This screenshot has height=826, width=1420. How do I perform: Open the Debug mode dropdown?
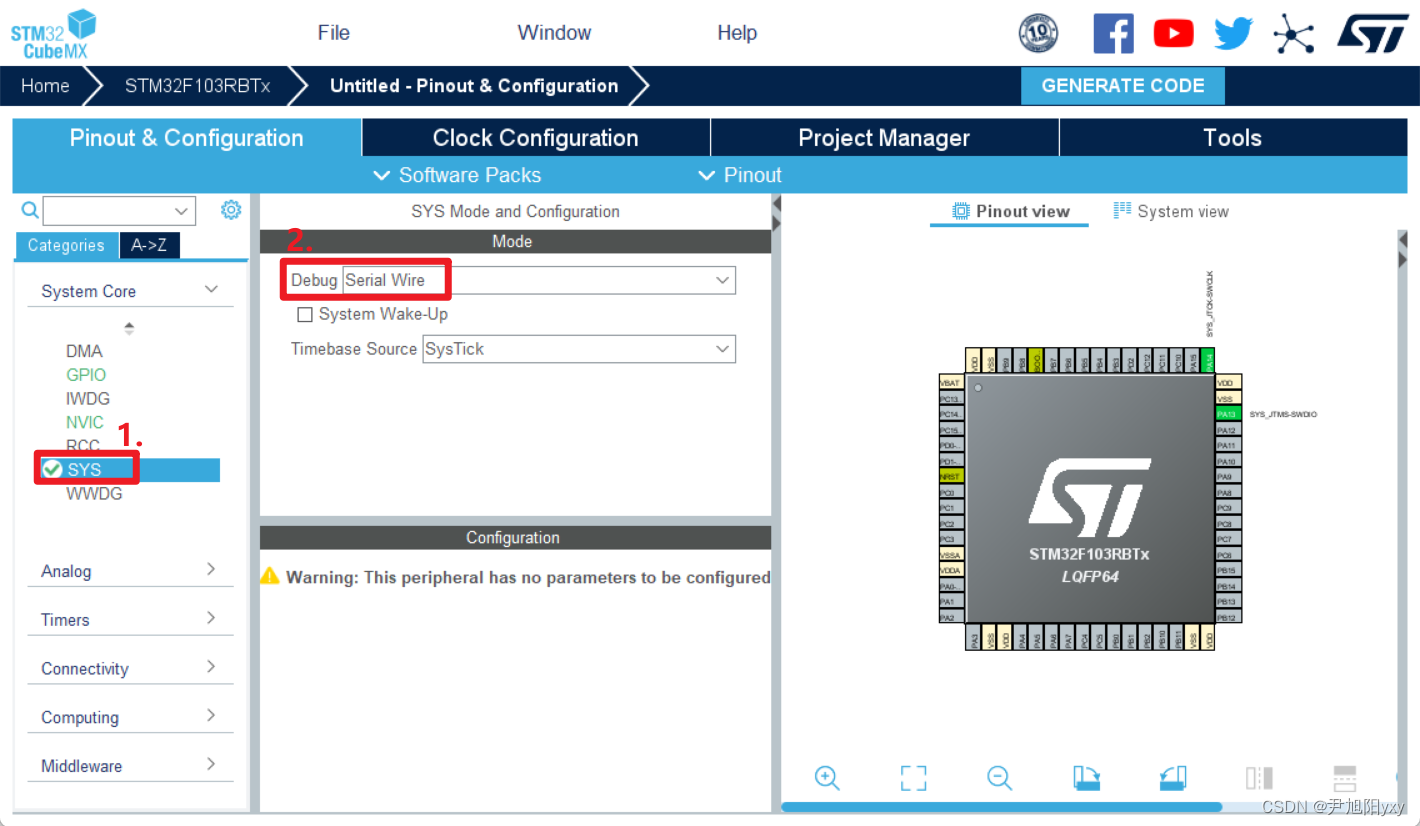point(539,280)
